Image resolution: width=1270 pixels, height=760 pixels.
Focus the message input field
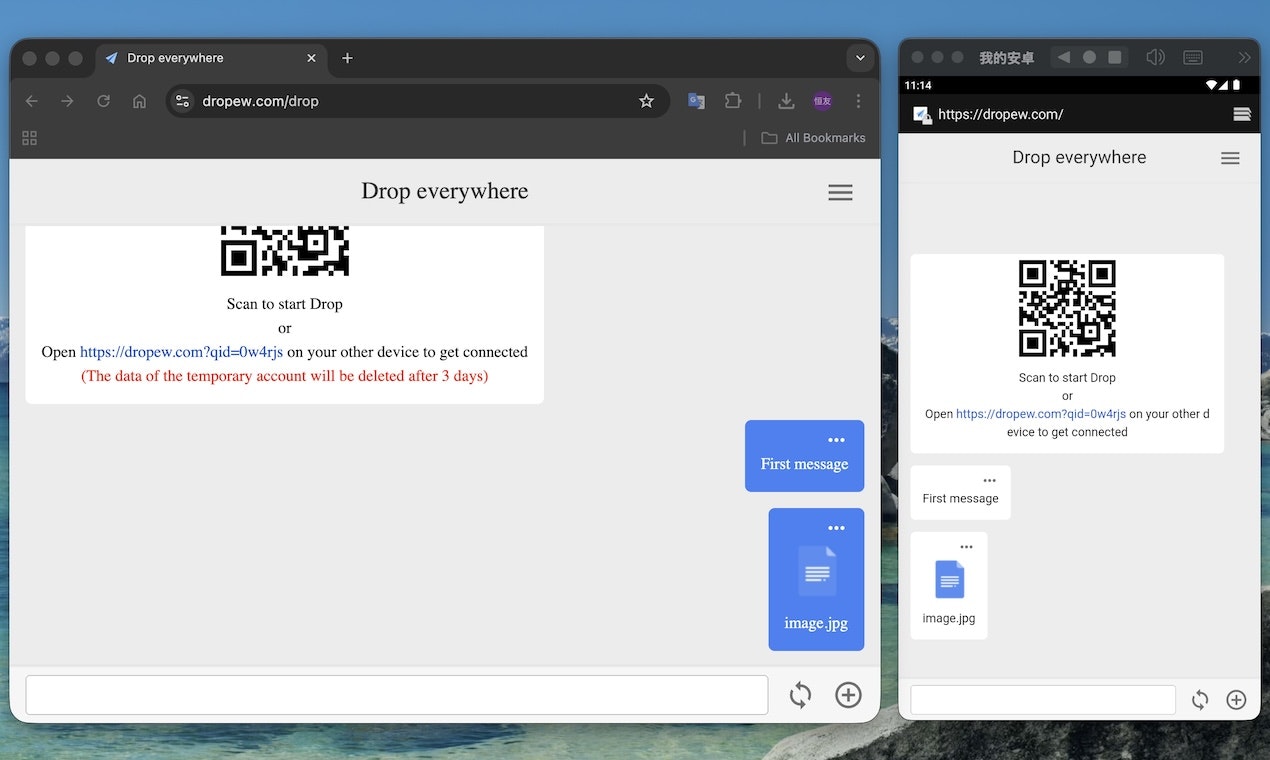(x=396, y=694)
